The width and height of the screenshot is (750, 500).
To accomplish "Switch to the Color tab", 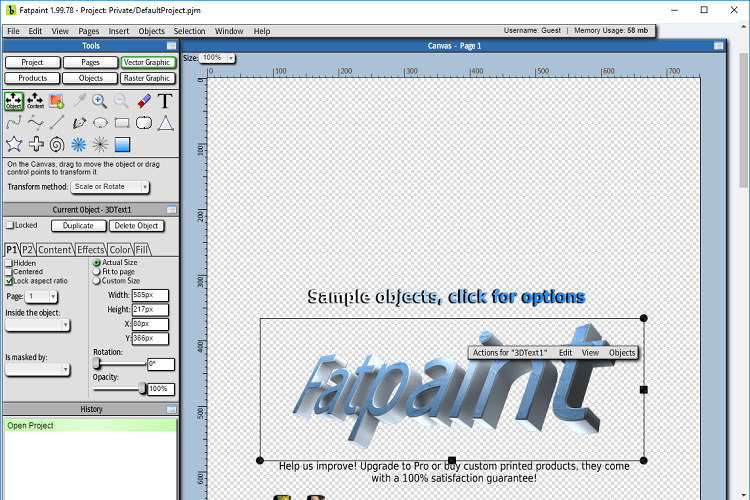I will (x=120, y=250).
